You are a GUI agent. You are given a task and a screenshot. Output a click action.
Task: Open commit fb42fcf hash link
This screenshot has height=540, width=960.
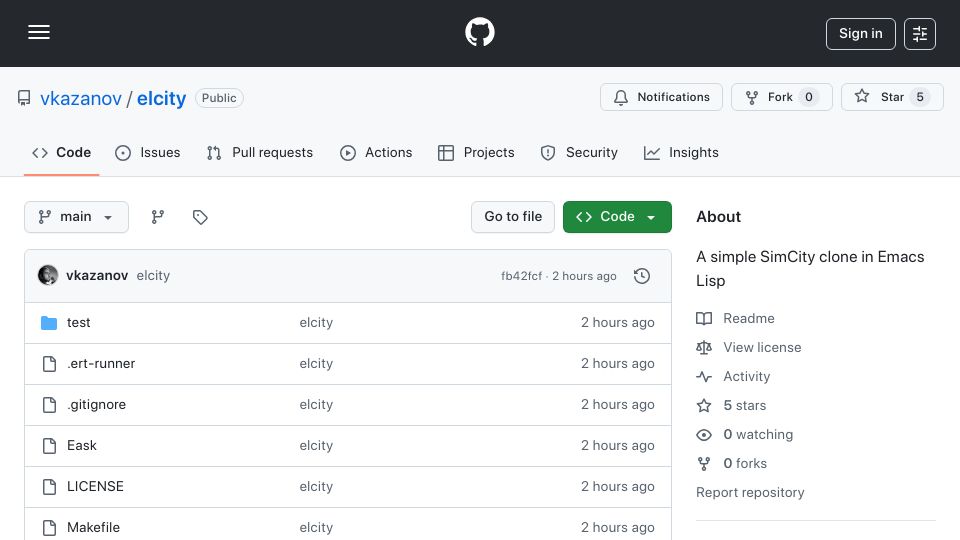coord(521,276)
